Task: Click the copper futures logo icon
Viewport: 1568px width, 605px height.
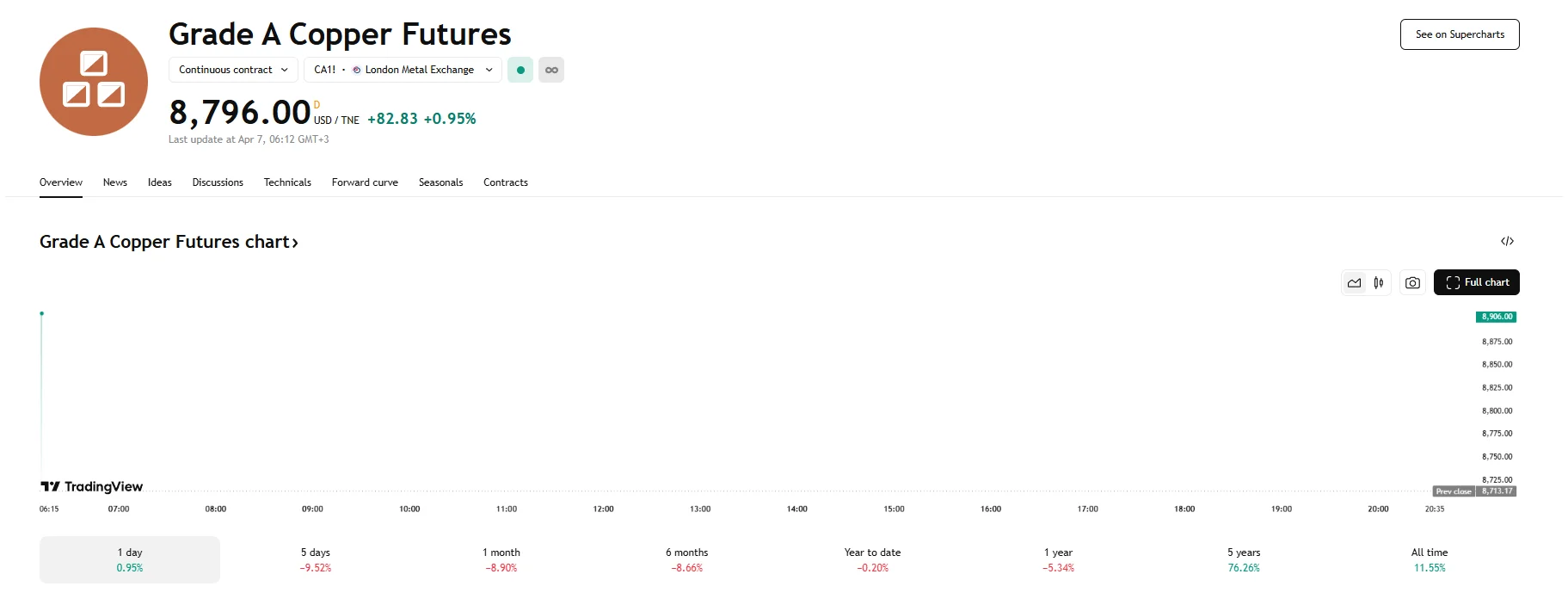Action: (93, 82)
